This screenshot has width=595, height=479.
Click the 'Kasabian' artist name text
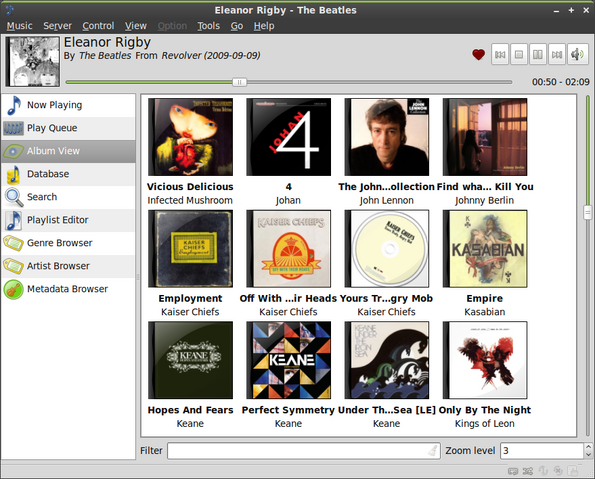tap(485, 312)
